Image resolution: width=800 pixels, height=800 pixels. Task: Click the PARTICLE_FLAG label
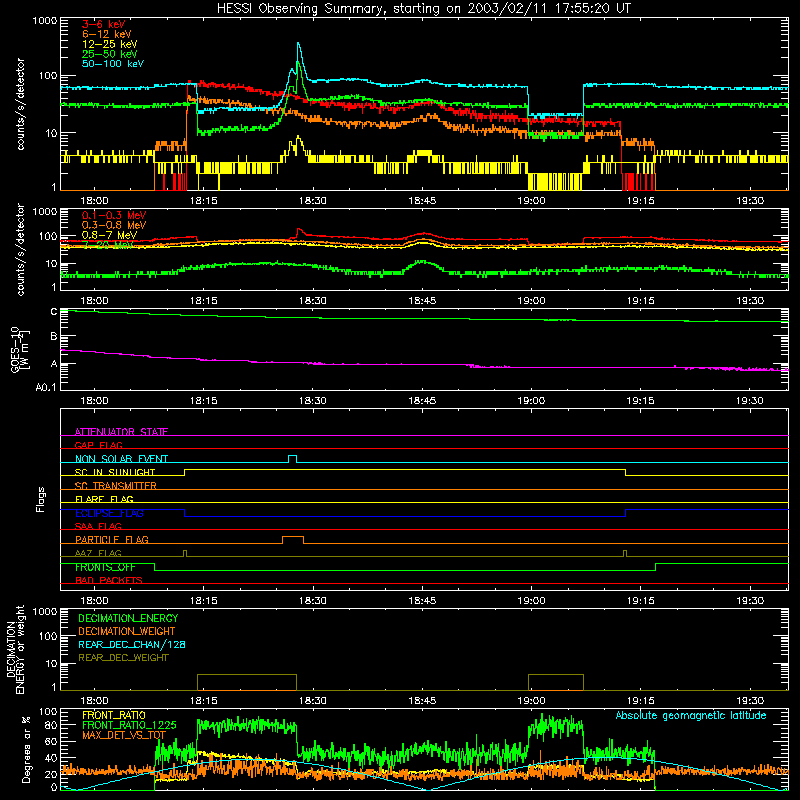tap(112, 539)
